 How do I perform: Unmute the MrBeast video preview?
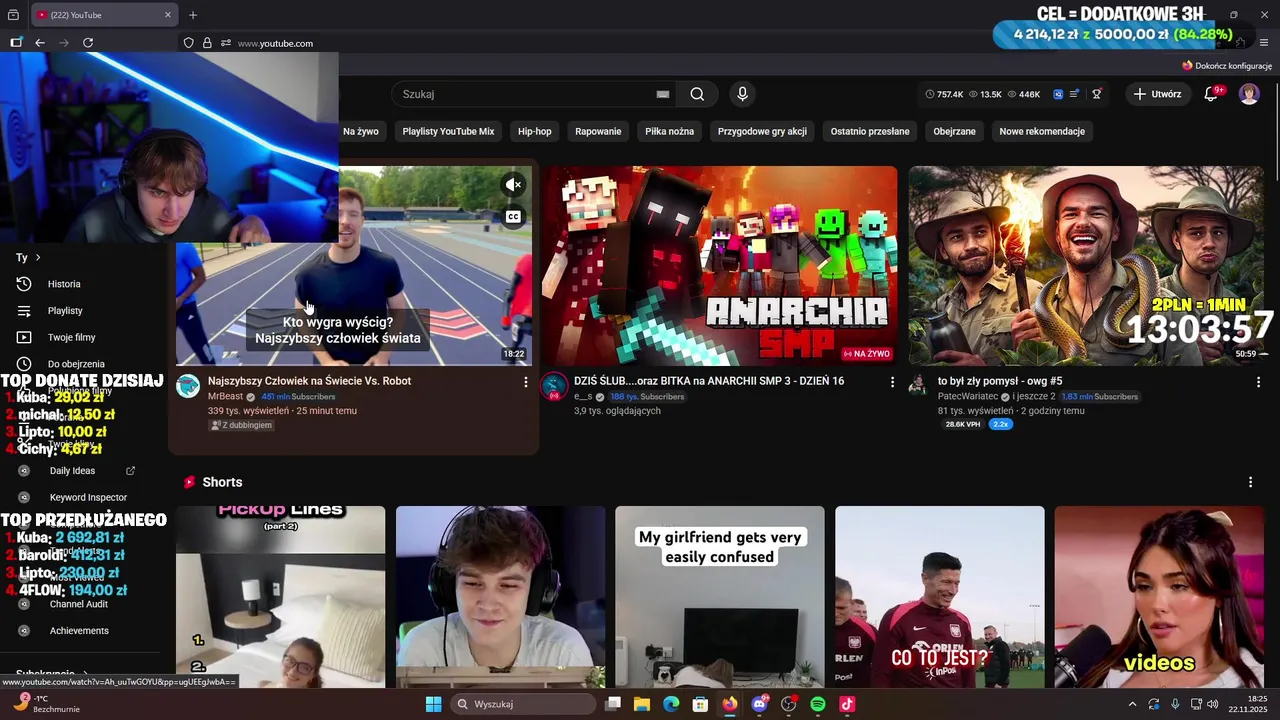pos(513,185)
